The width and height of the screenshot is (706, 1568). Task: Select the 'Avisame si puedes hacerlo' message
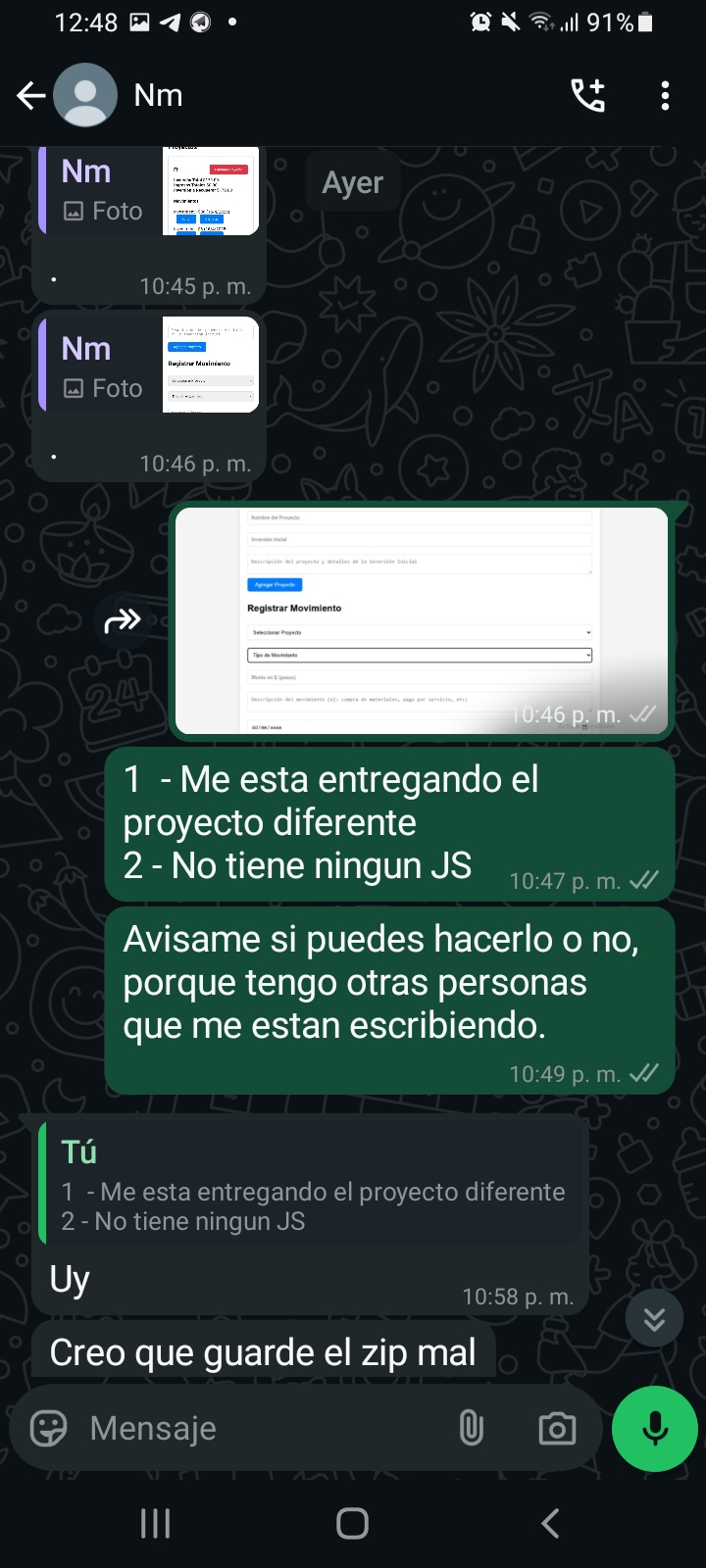pyautogui.click(x=389, y=1001)
